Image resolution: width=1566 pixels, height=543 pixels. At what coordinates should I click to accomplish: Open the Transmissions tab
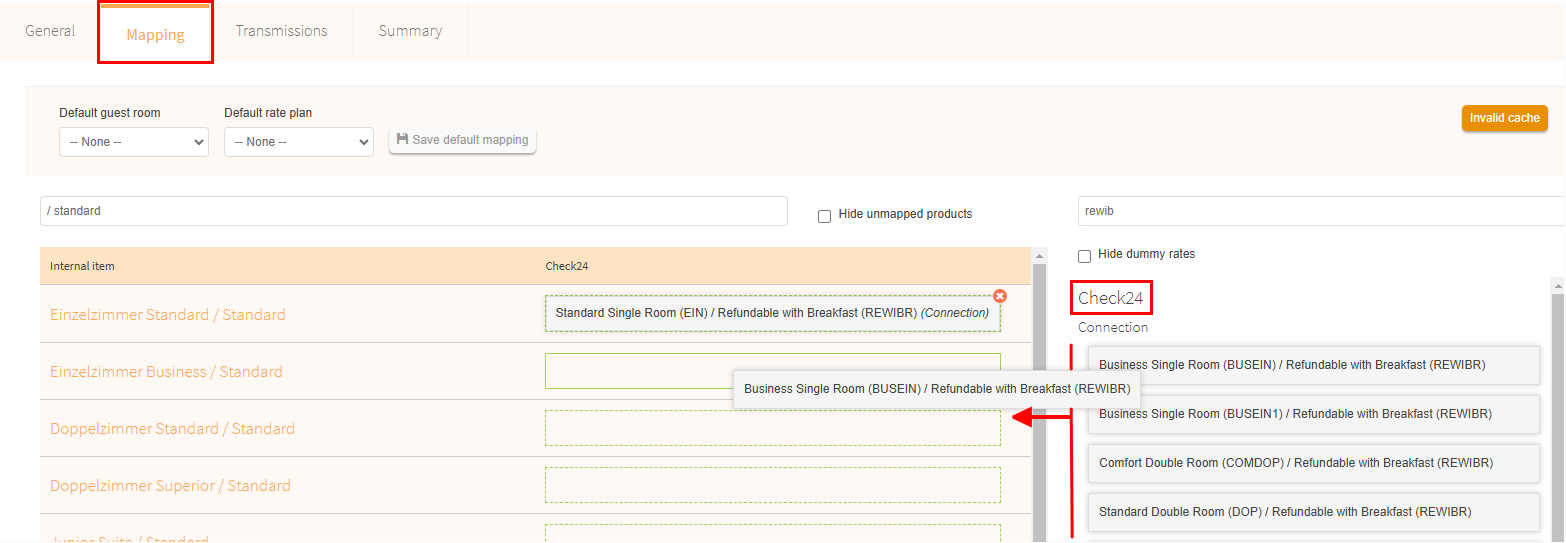(281, 31)
